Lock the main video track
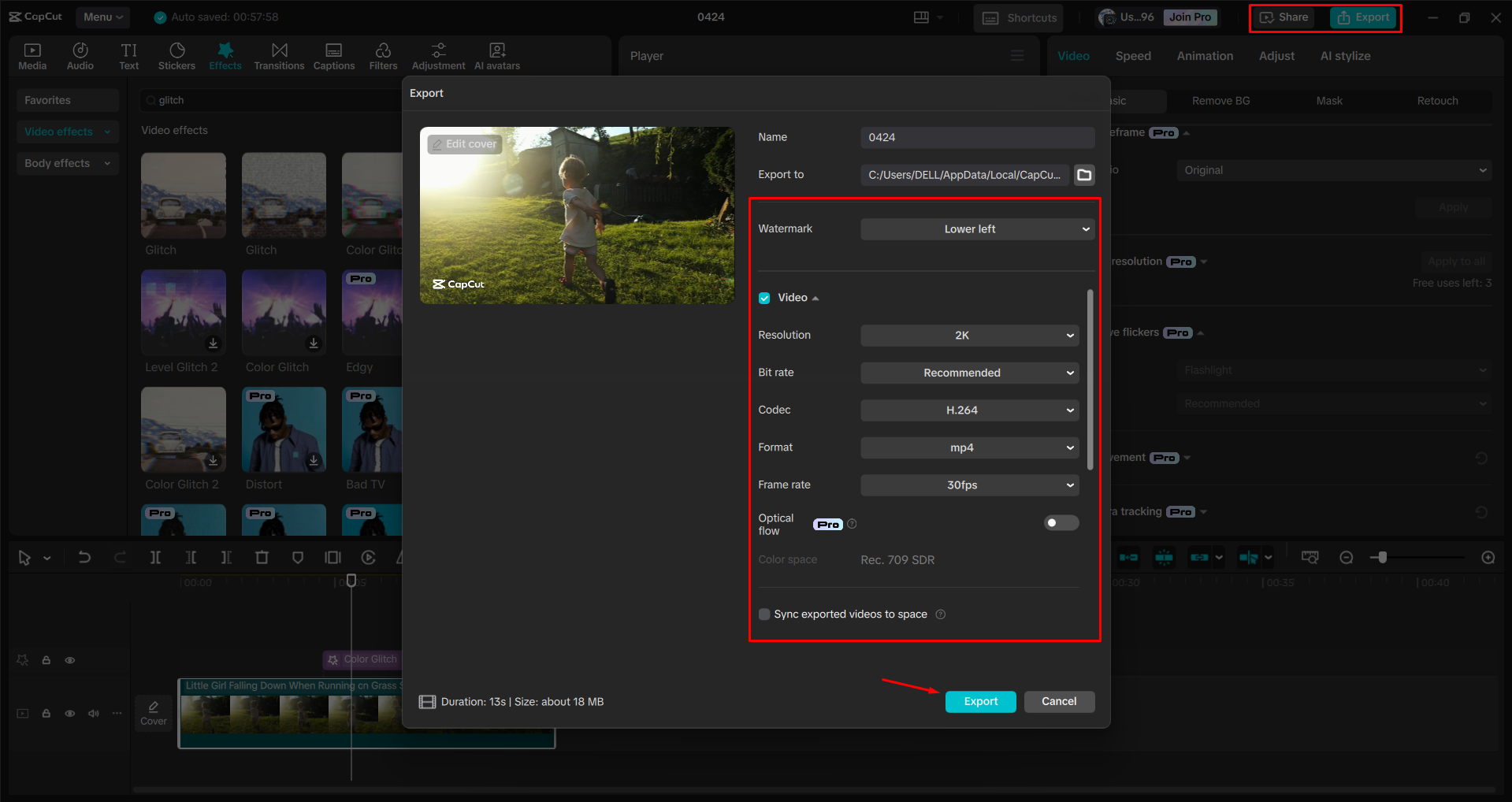This screenshot has width=1512, height=802. pyautogui.click(x=46, y=714)
